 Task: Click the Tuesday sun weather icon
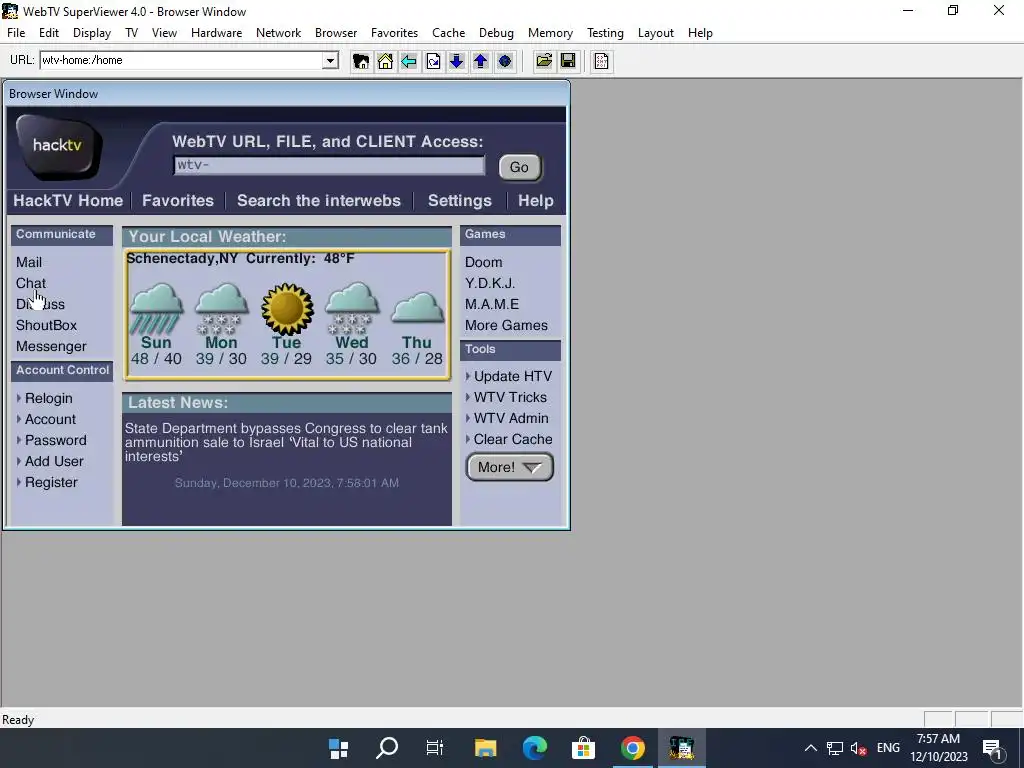click(287, 308)
